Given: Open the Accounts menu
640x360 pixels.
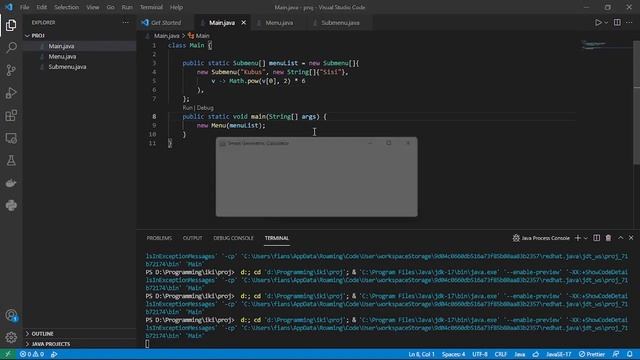Looking at the screenshot, I should click(11, 315).
